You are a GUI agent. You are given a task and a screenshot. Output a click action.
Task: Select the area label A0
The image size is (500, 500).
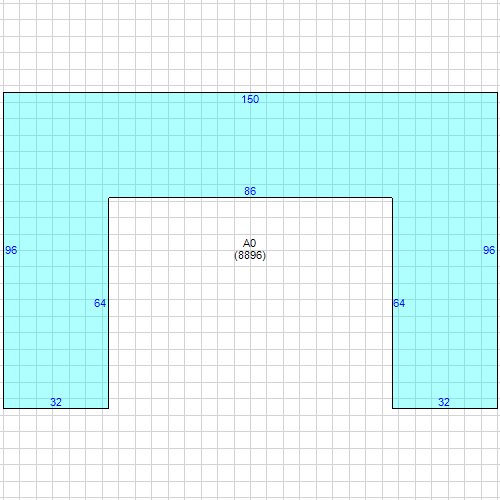click(x=249, y=243)
